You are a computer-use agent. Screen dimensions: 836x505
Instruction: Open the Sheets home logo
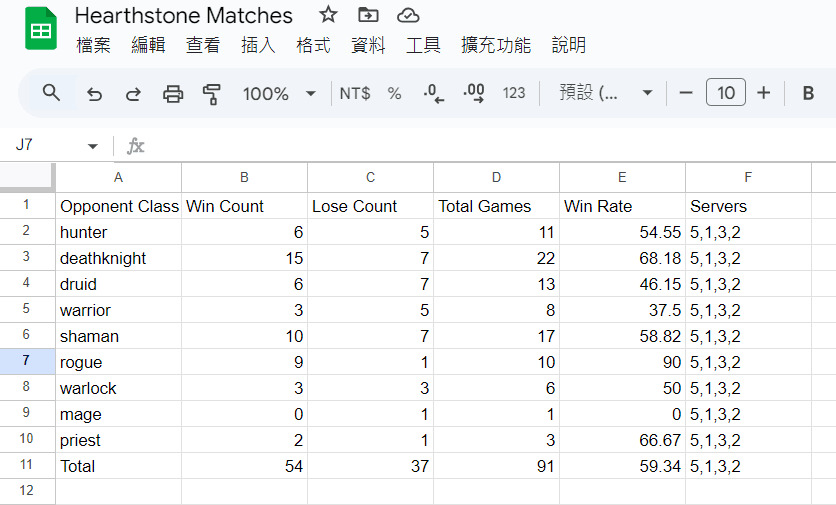coord(41,29)
